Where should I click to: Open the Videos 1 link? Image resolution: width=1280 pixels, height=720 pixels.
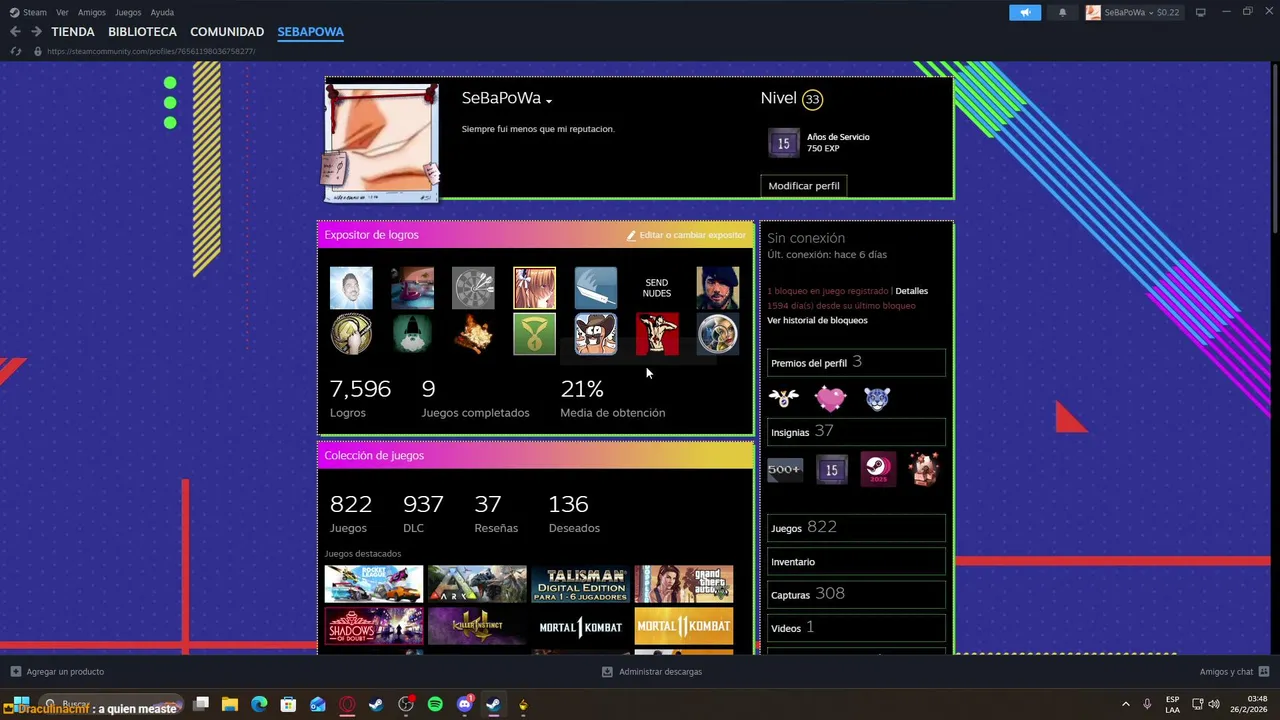(x=856, y=627)
